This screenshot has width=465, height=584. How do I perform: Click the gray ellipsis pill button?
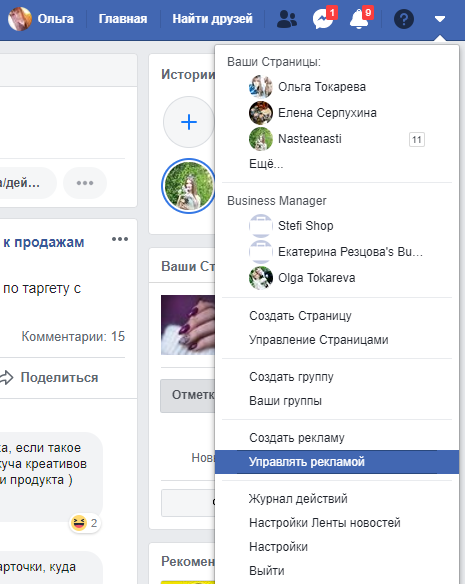85,183
